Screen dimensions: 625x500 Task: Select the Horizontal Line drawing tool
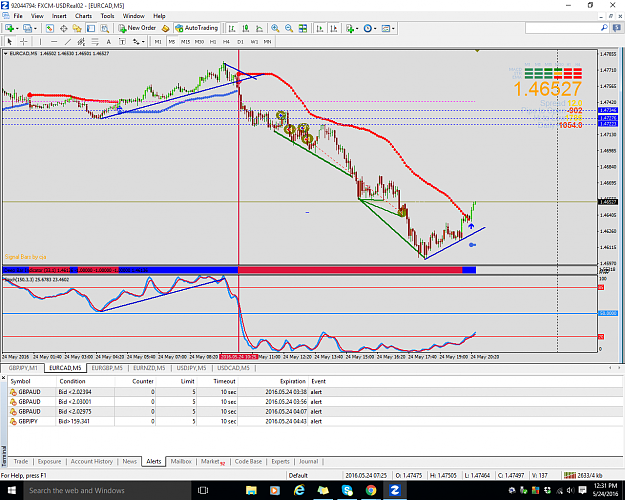click(x=54, y=41)
